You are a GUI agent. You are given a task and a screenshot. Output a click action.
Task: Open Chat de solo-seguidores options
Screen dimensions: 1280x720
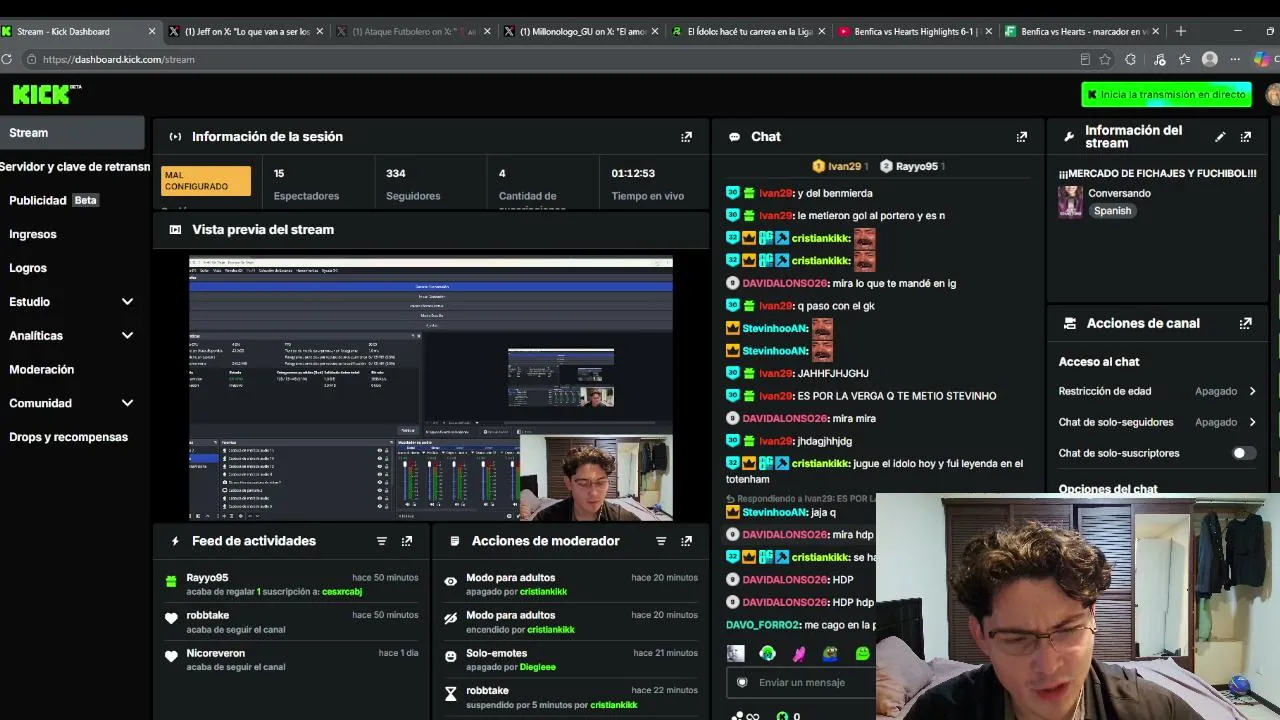point(1157,422)
